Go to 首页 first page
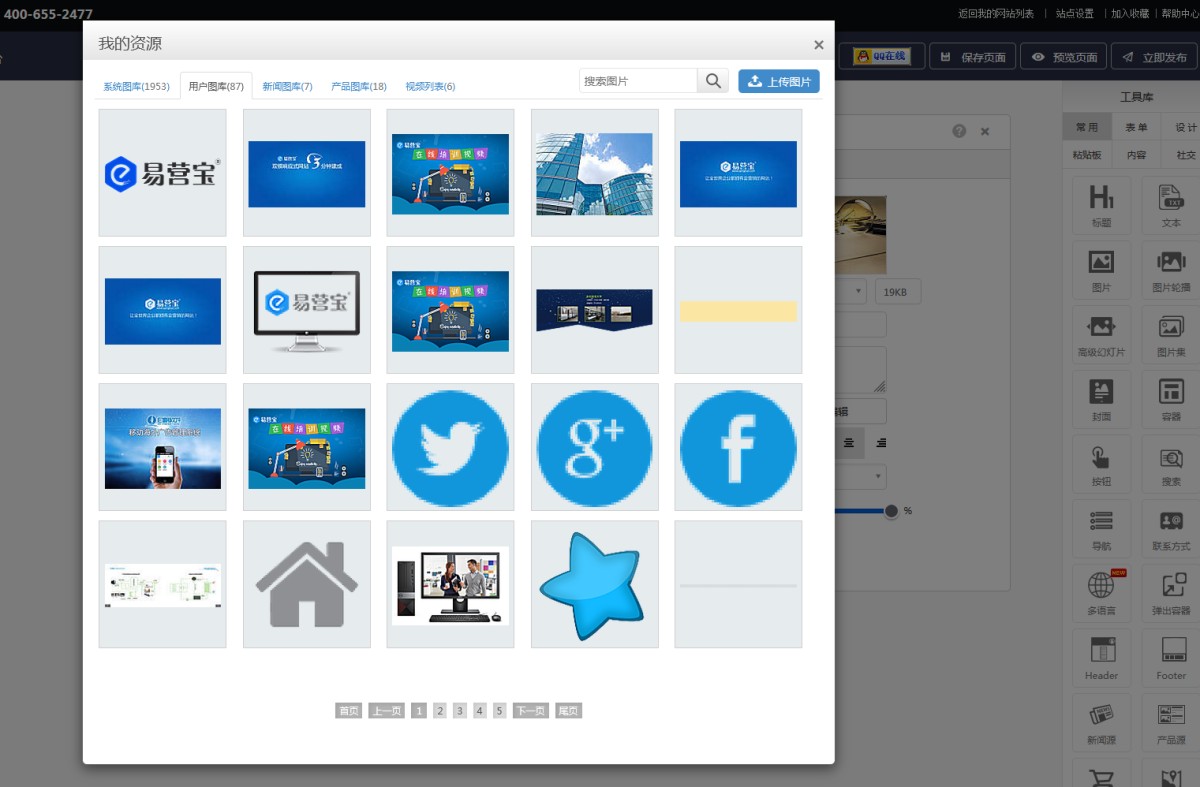 coord(348,711)
